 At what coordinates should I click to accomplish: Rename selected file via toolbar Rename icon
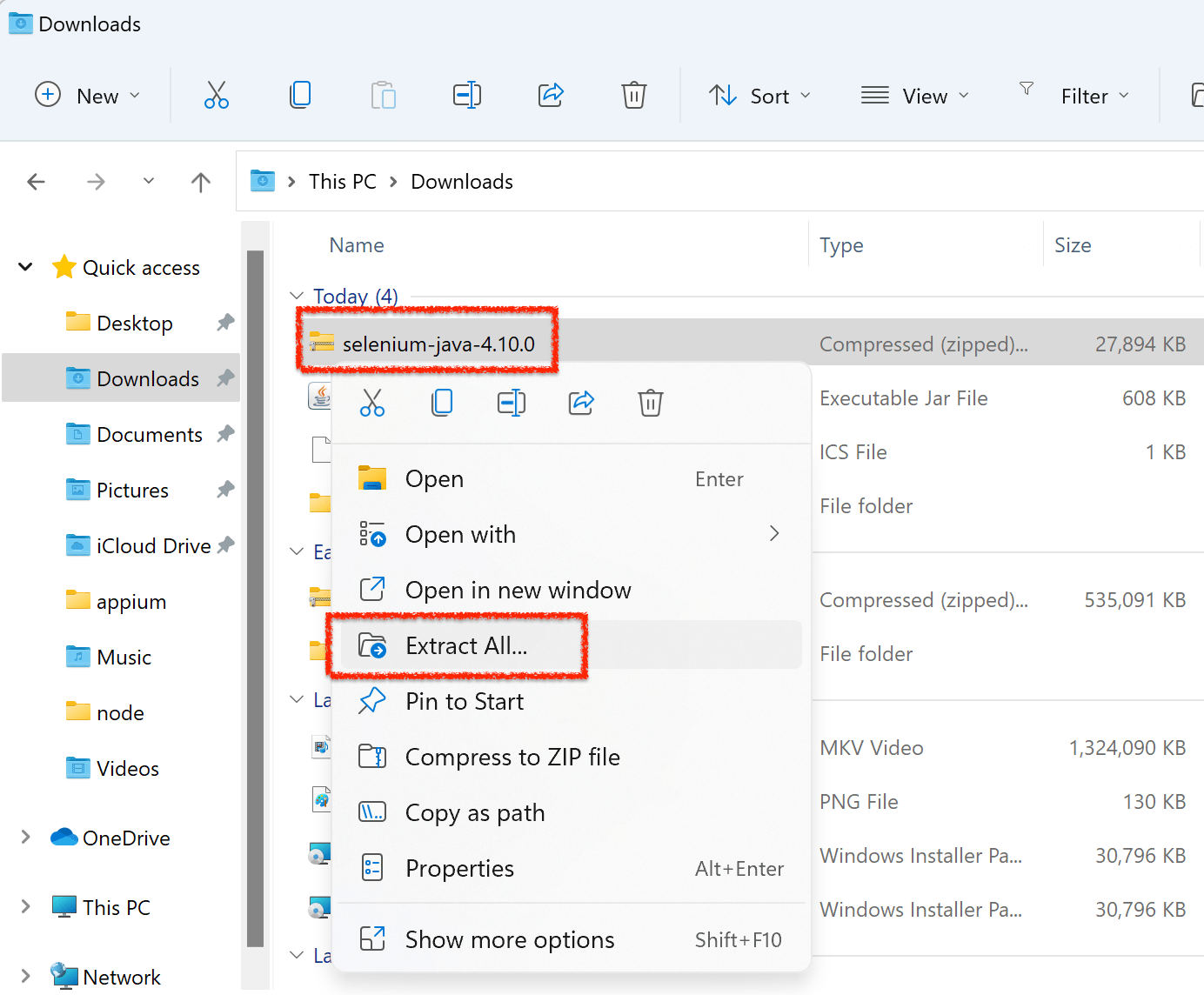(x=467, y=95)
